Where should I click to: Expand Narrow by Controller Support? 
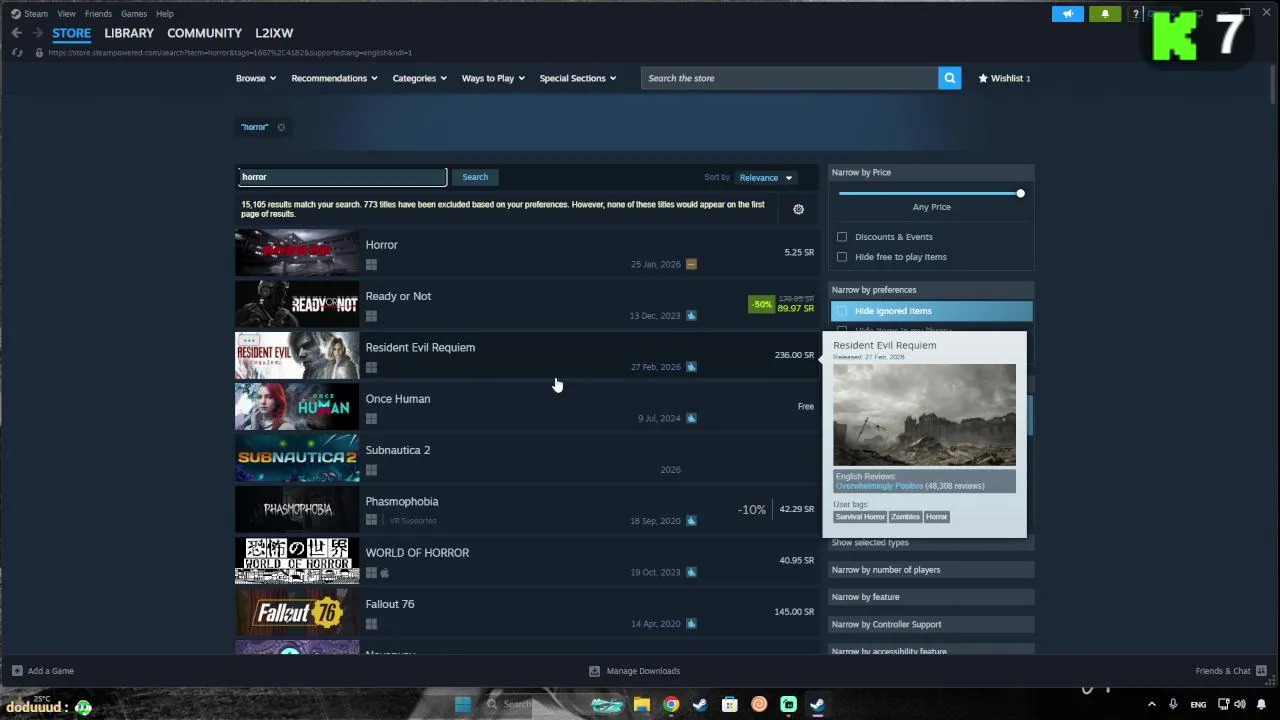[x=931, y=624]
